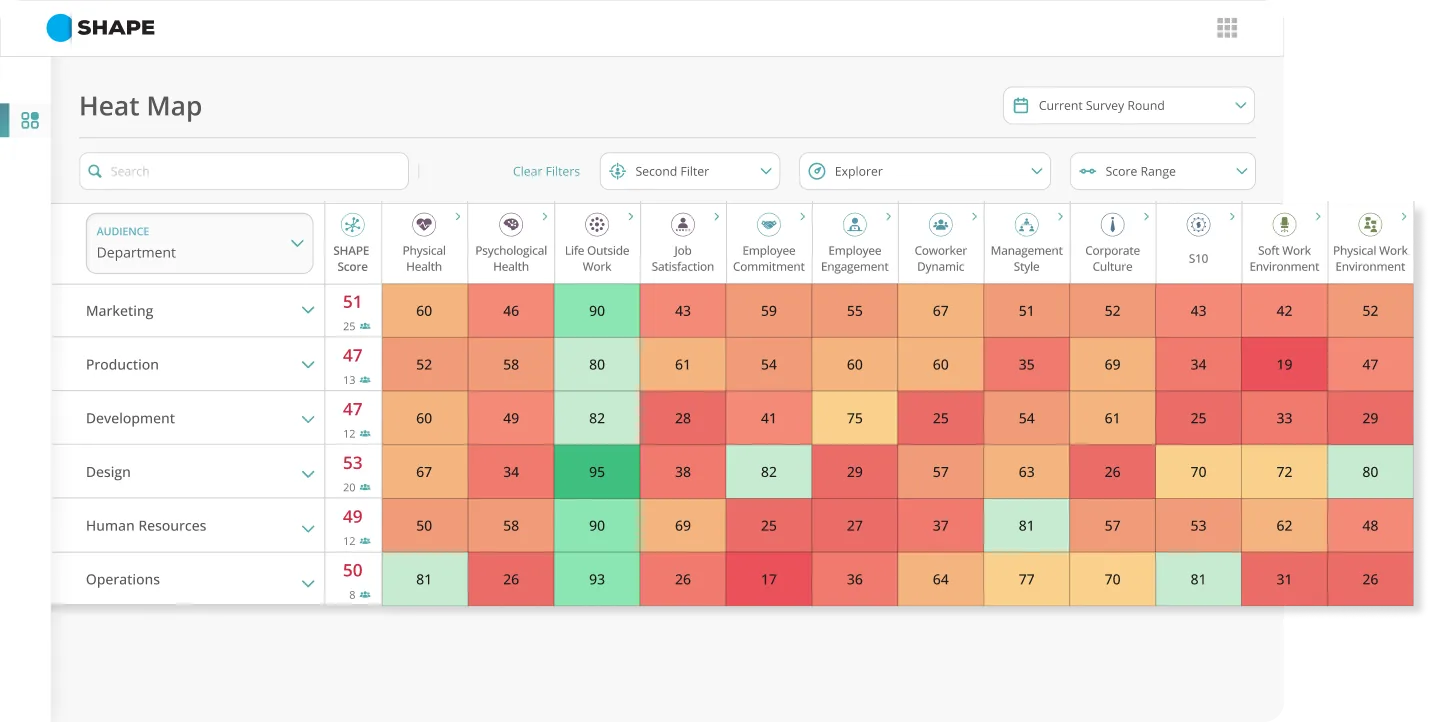Open the Audience Department dropdown
The image size is (1430, 722).
click(199, 243)
